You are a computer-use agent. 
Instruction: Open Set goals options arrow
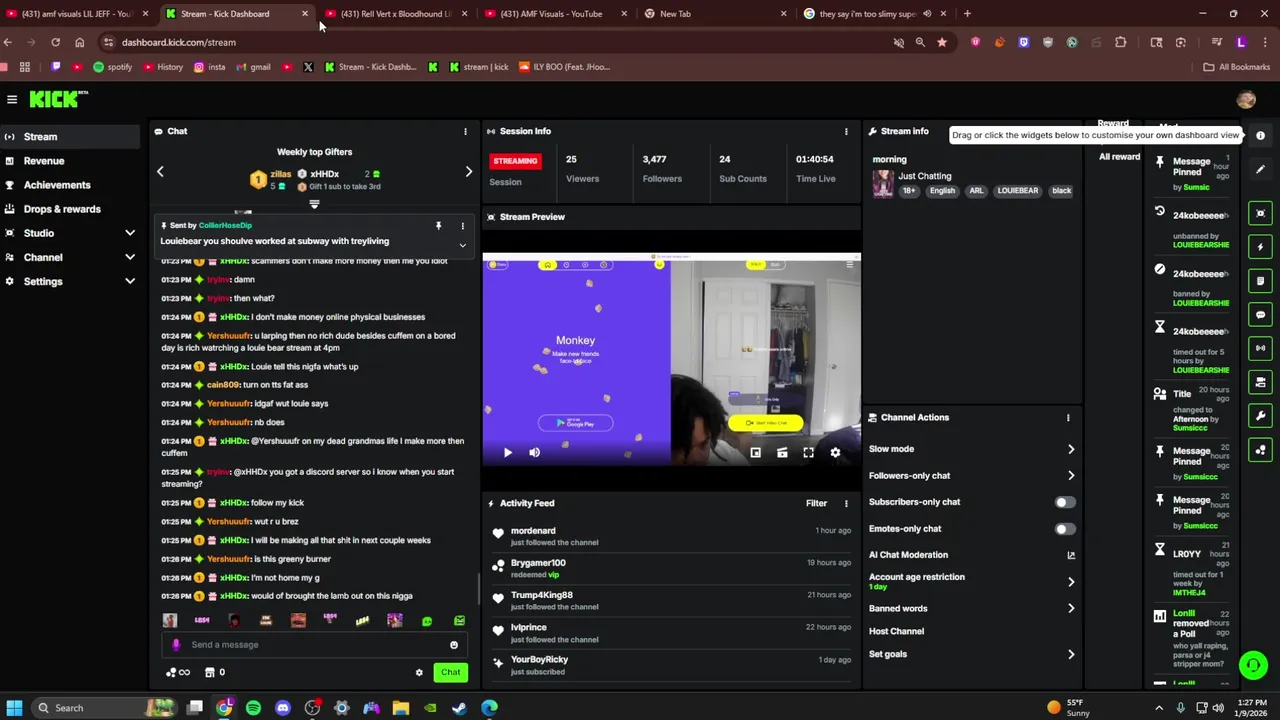tap(1071, 655)
